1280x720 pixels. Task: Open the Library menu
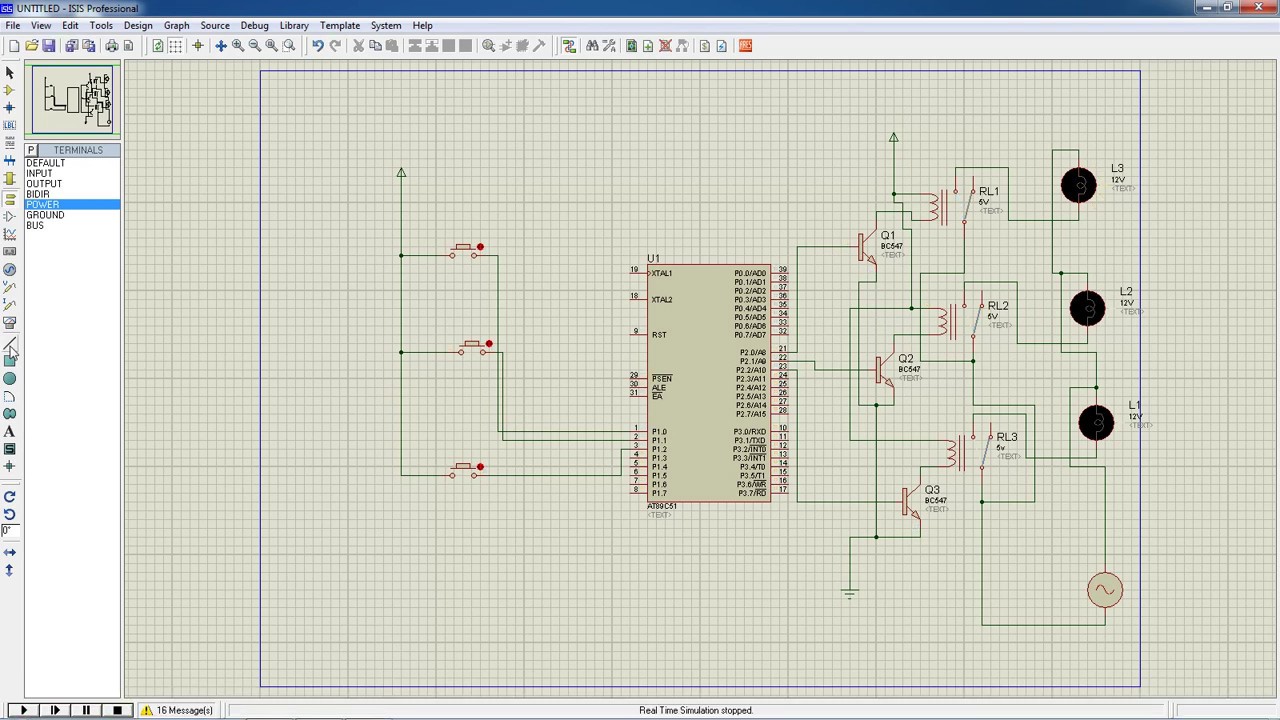point(293,25)
